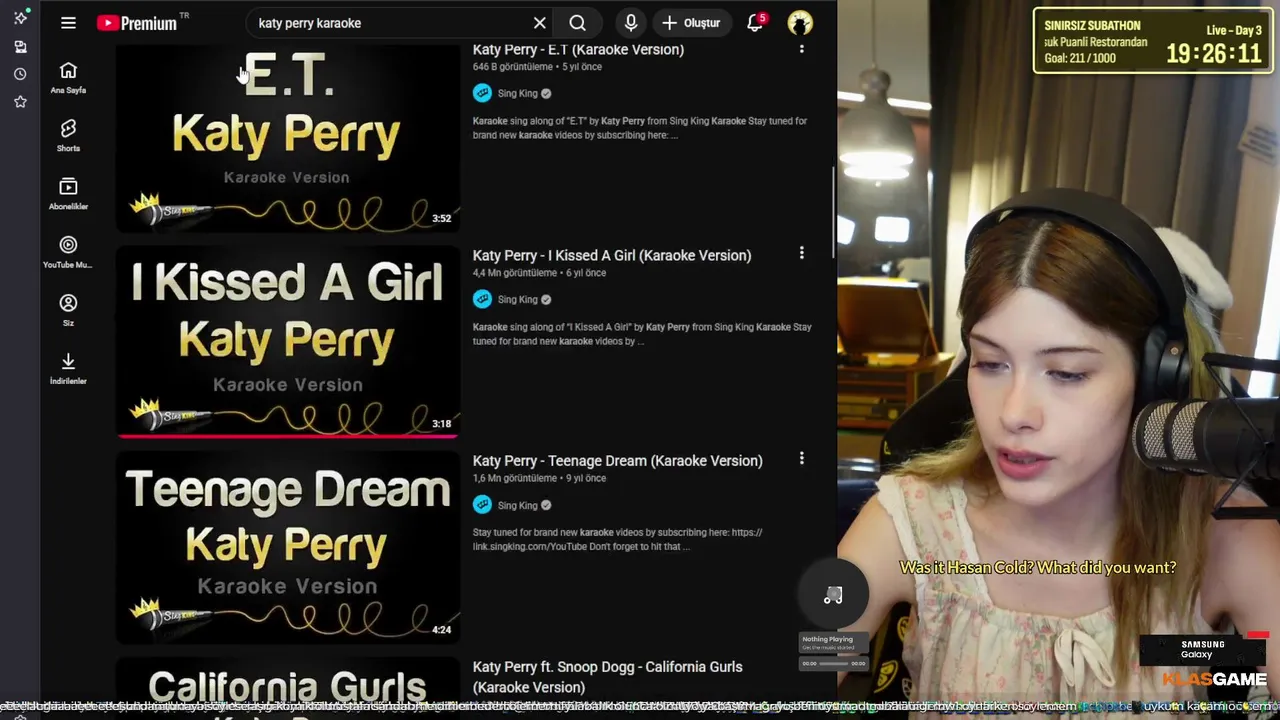Play the Teenage Dream karaoke thumbnail
Viewport: 1280px width, 720px height.
[x=288, y=548]
